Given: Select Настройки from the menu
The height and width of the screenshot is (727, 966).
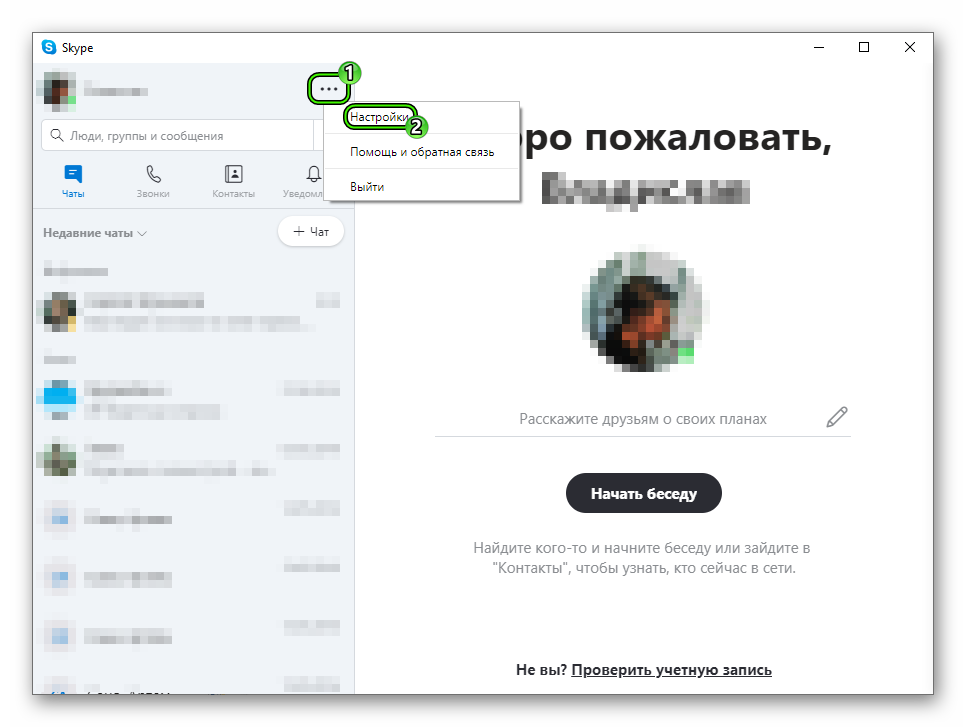Looking at the screenshot, I should [x=379, y=117].
